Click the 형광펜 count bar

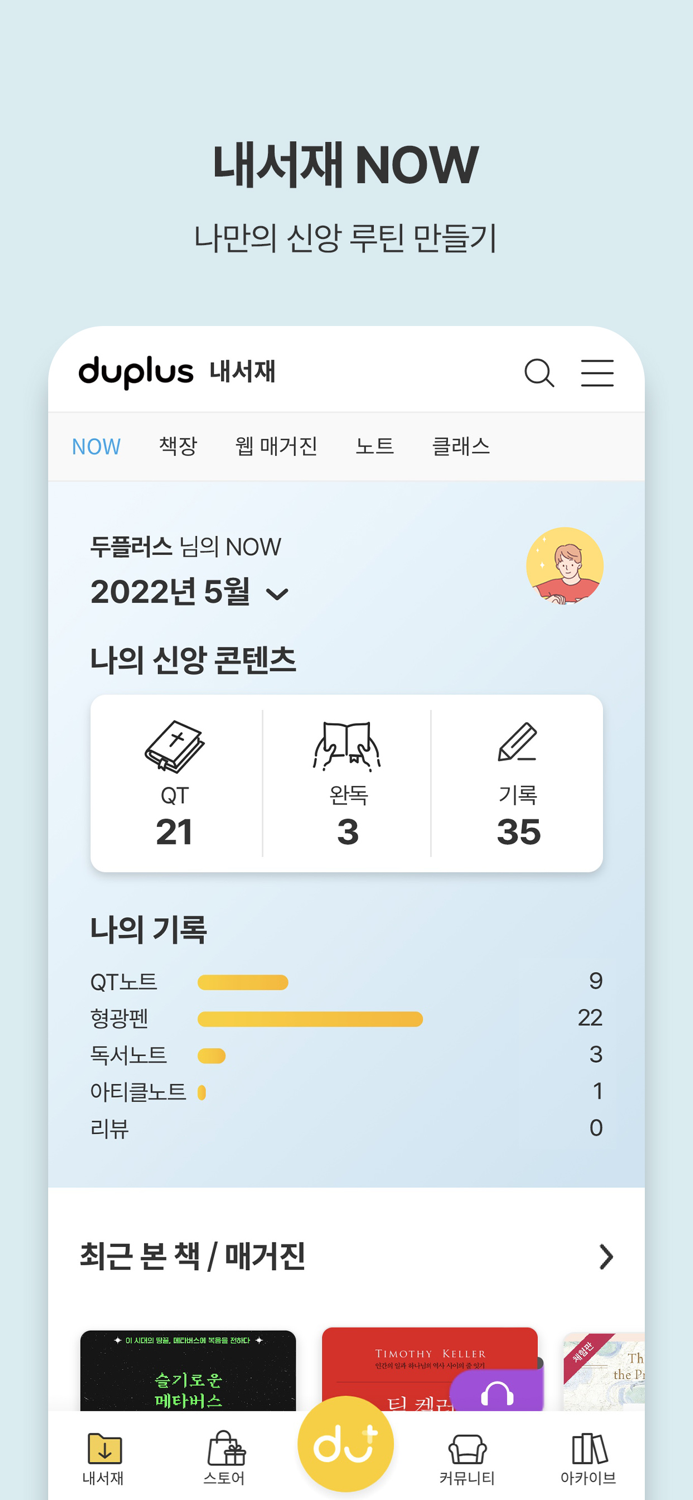310,1018
